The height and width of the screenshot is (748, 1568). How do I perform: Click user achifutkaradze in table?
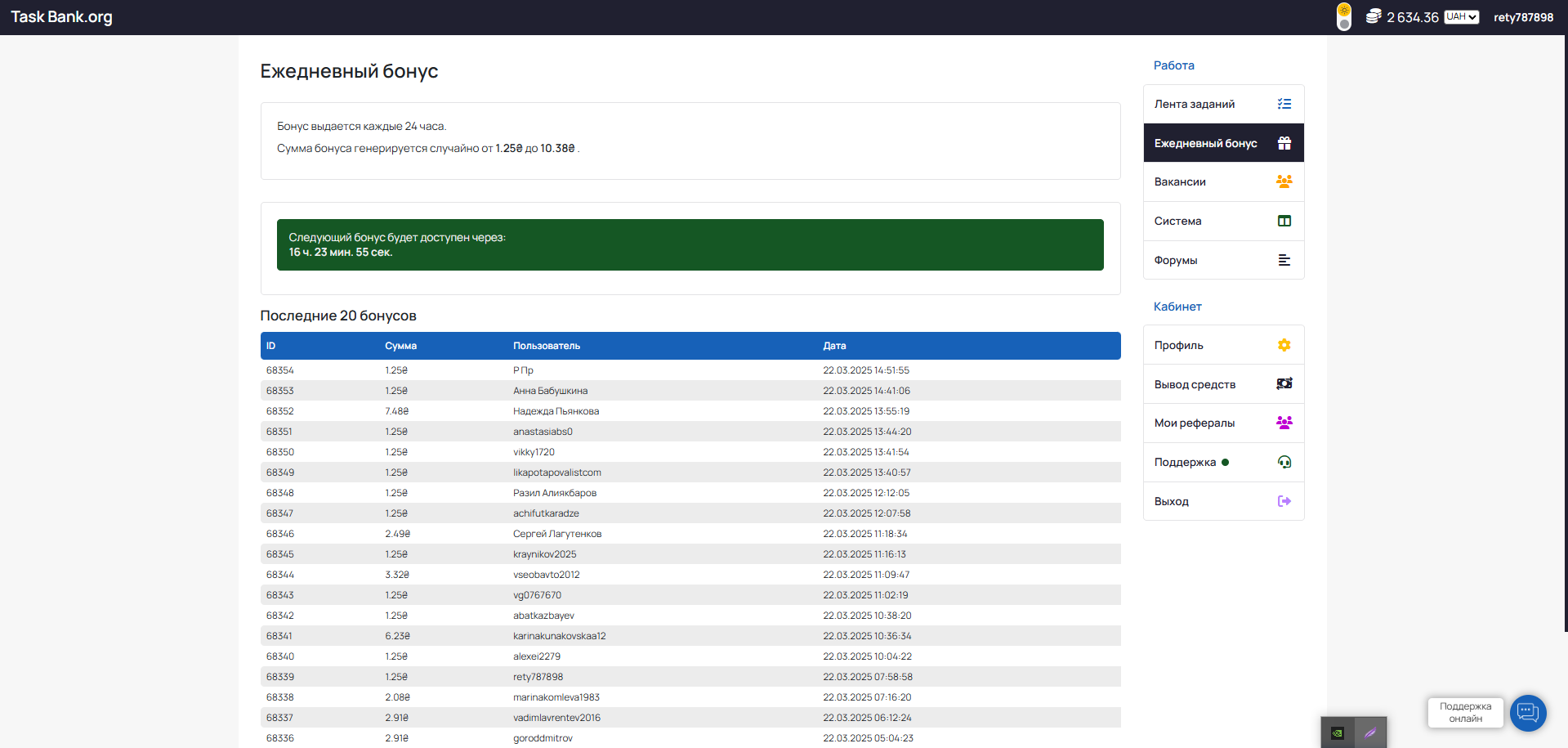[546, 513]
